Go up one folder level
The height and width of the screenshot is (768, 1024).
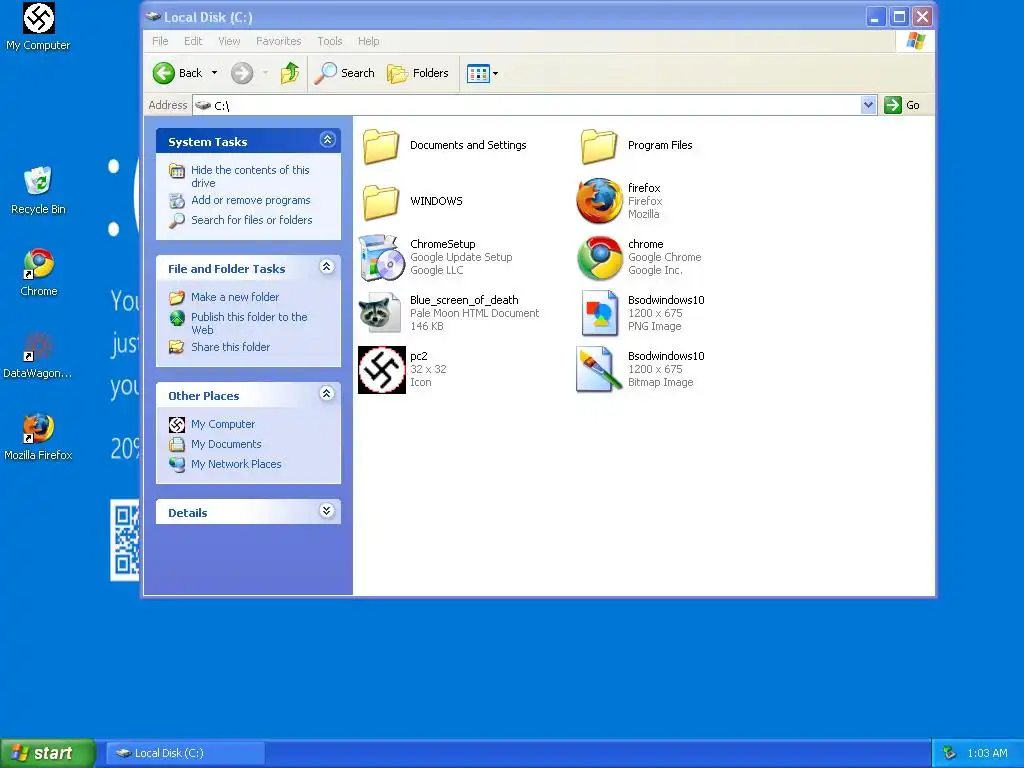pos(290,73)
